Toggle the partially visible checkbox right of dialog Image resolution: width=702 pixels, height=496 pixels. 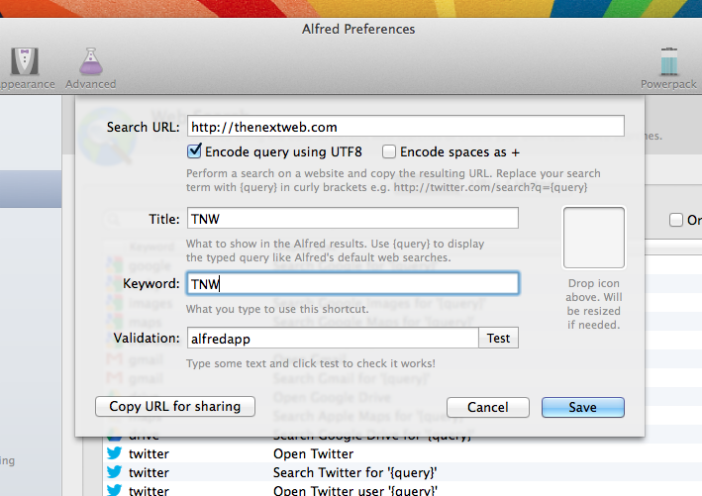coord(676,220)
